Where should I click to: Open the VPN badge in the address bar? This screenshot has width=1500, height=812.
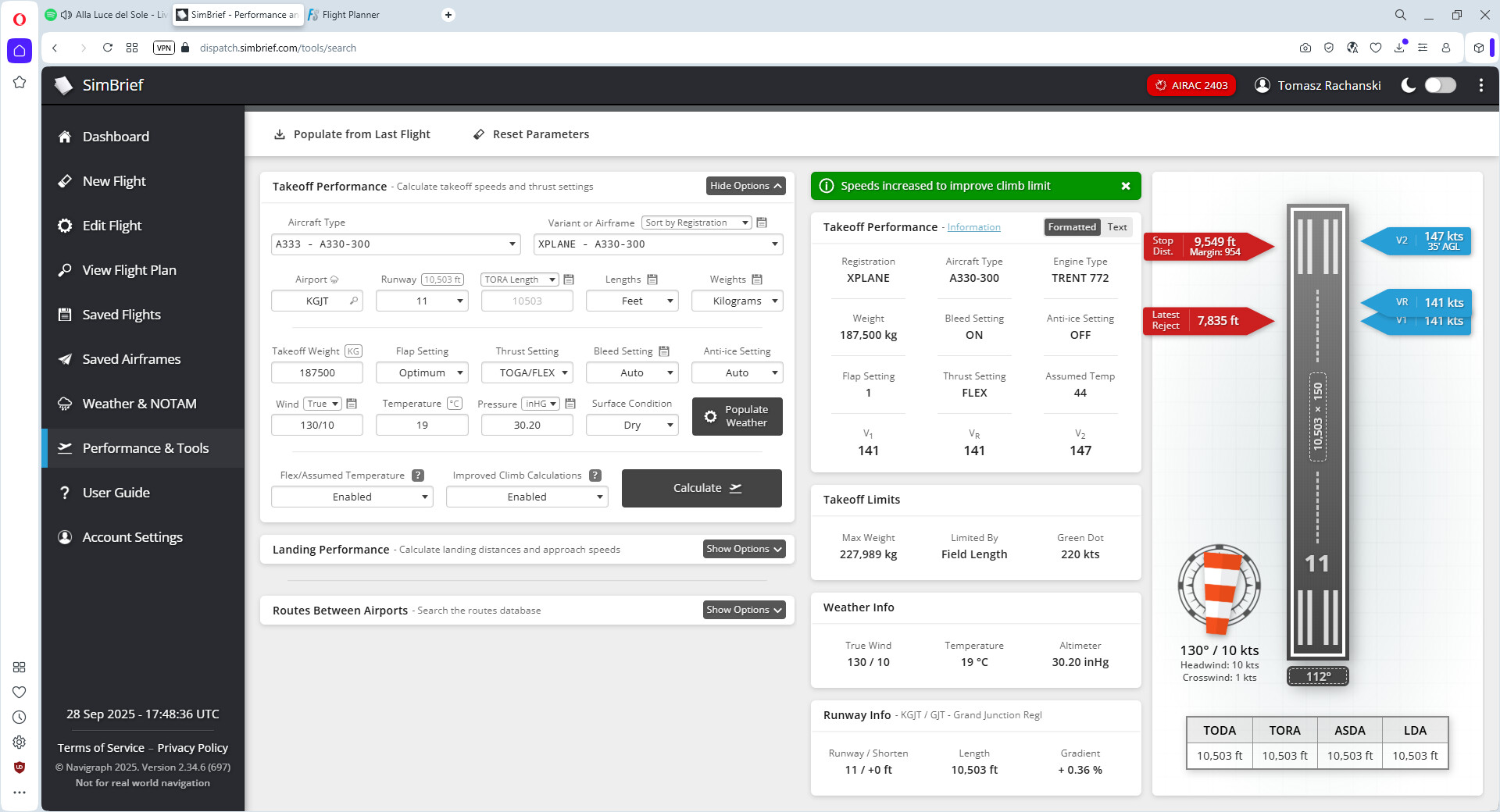coord(164,48)
